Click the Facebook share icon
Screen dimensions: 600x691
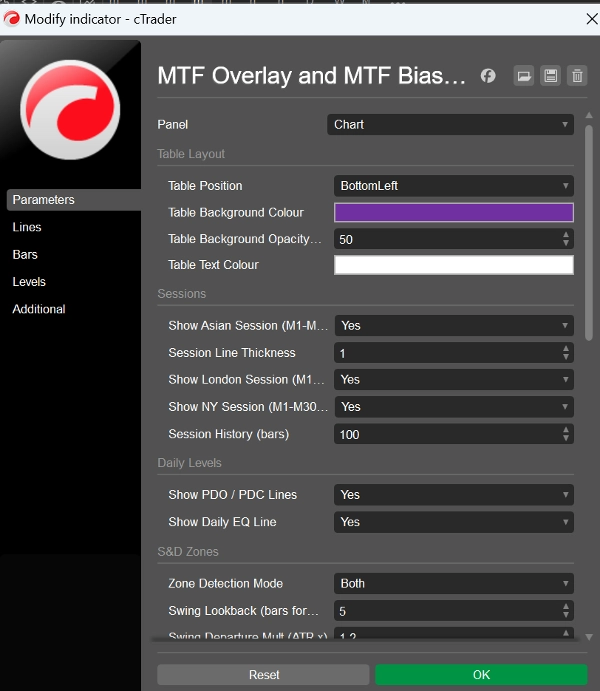tap(488, 76)
